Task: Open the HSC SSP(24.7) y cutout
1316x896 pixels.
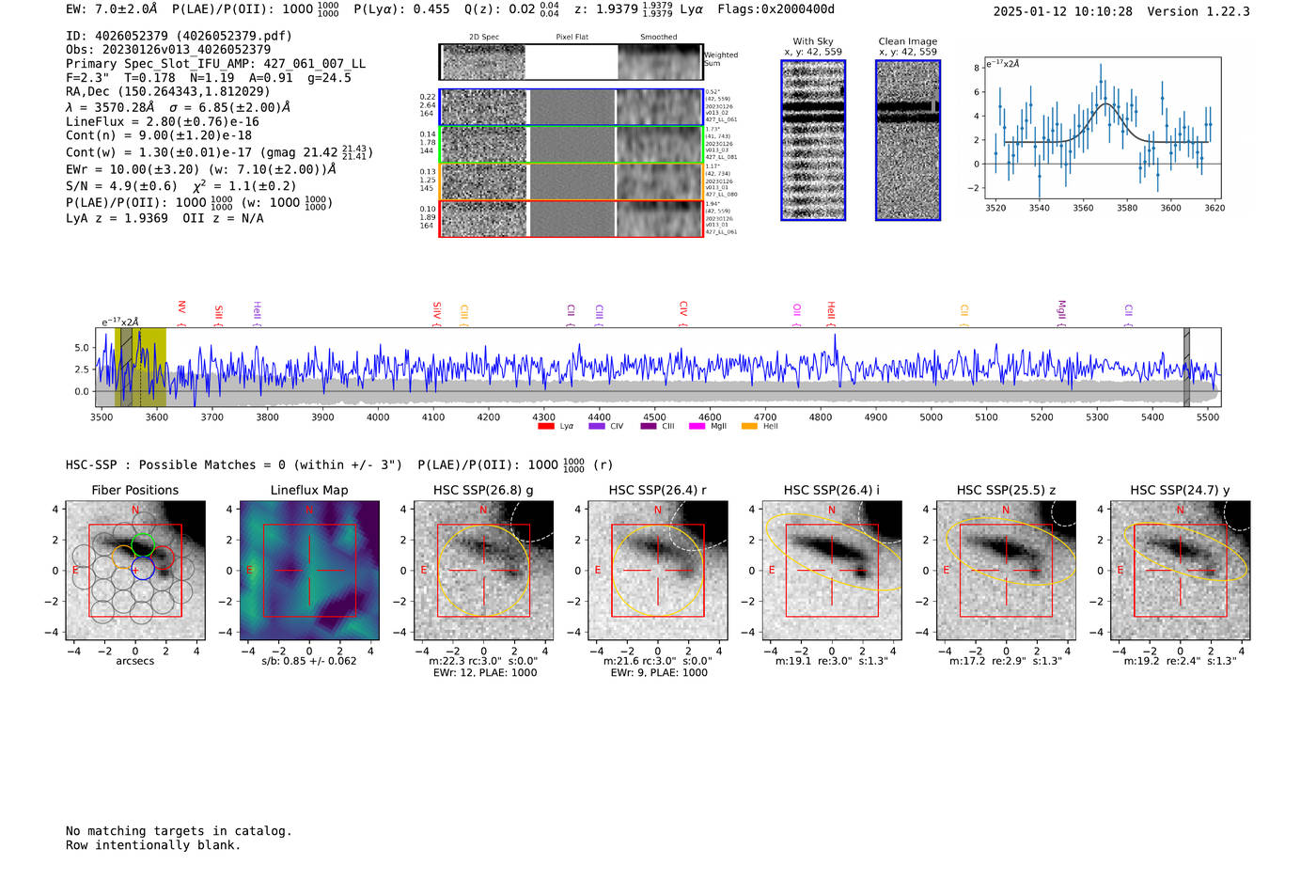Action: point(1180,570)
